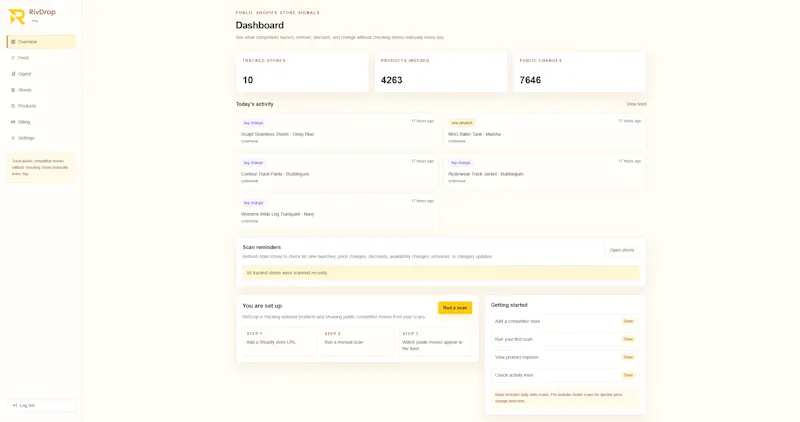This screenshot has width=800, height=422.
Task: Click the Products icon in sidebar
Action: click(x=13, y=106)
